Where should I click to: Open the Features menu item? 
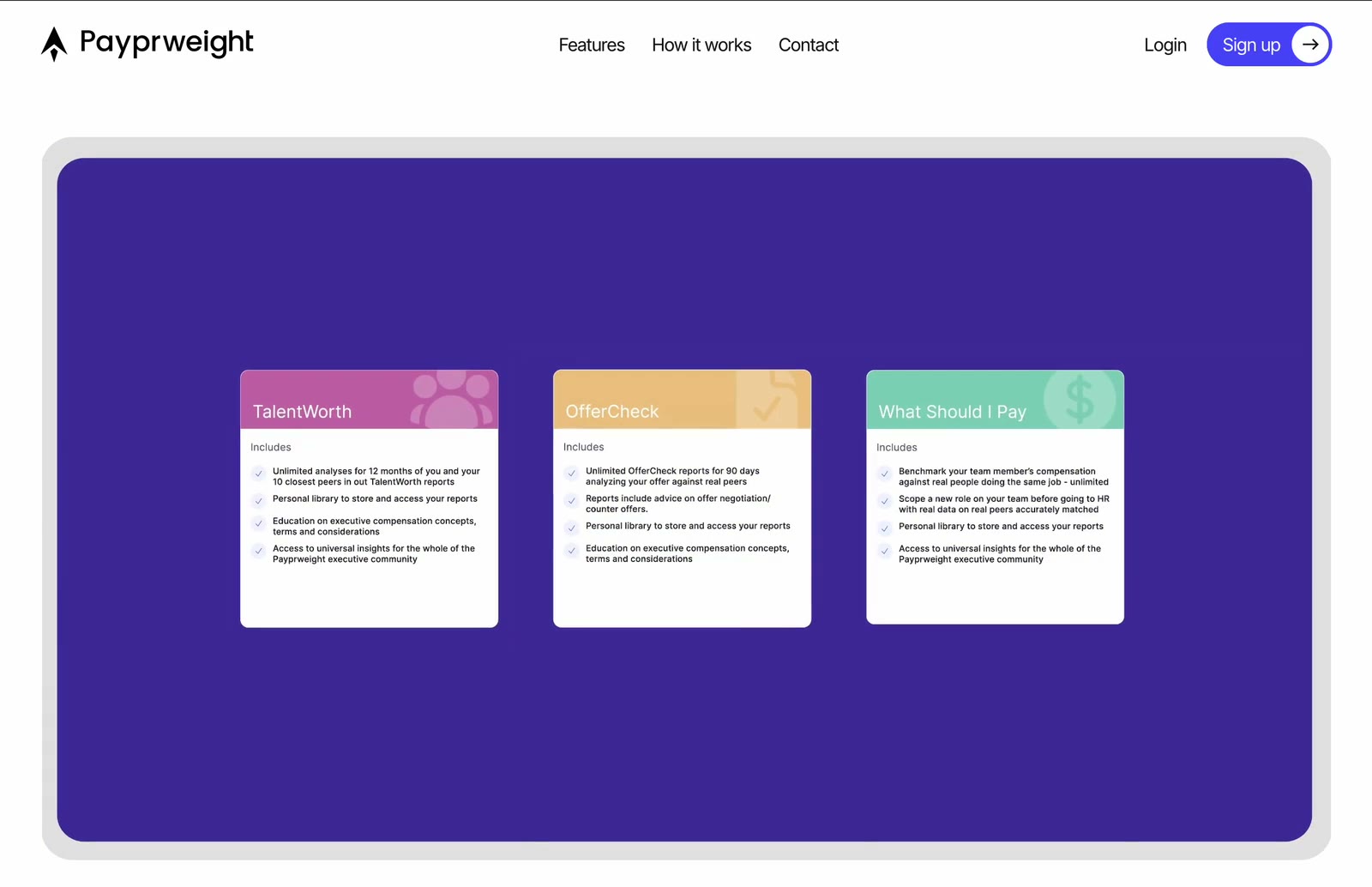(x=592, y=45)
